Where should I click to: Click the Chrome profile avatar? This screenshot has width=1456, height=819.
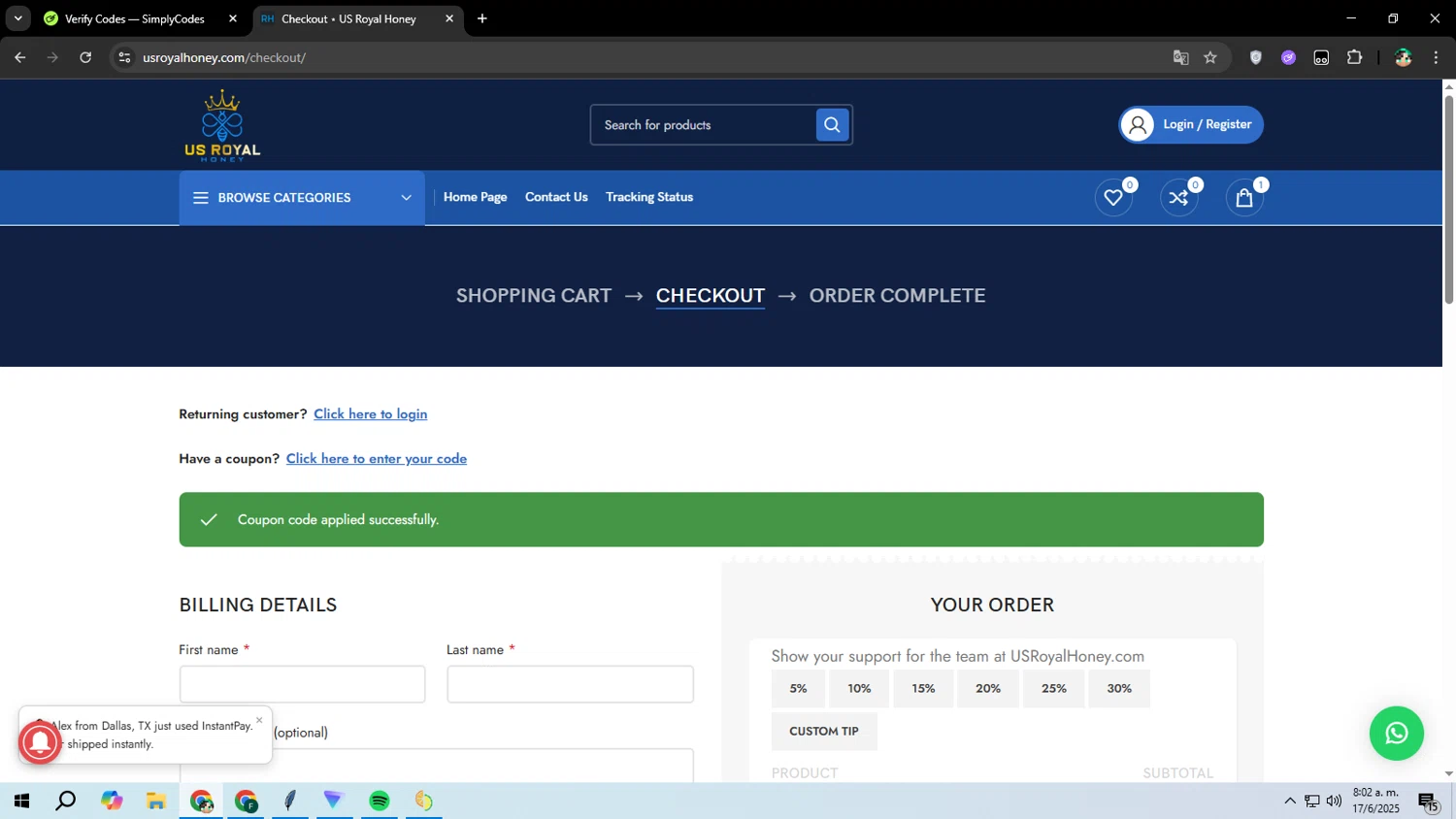click(x=1403, y=57)
